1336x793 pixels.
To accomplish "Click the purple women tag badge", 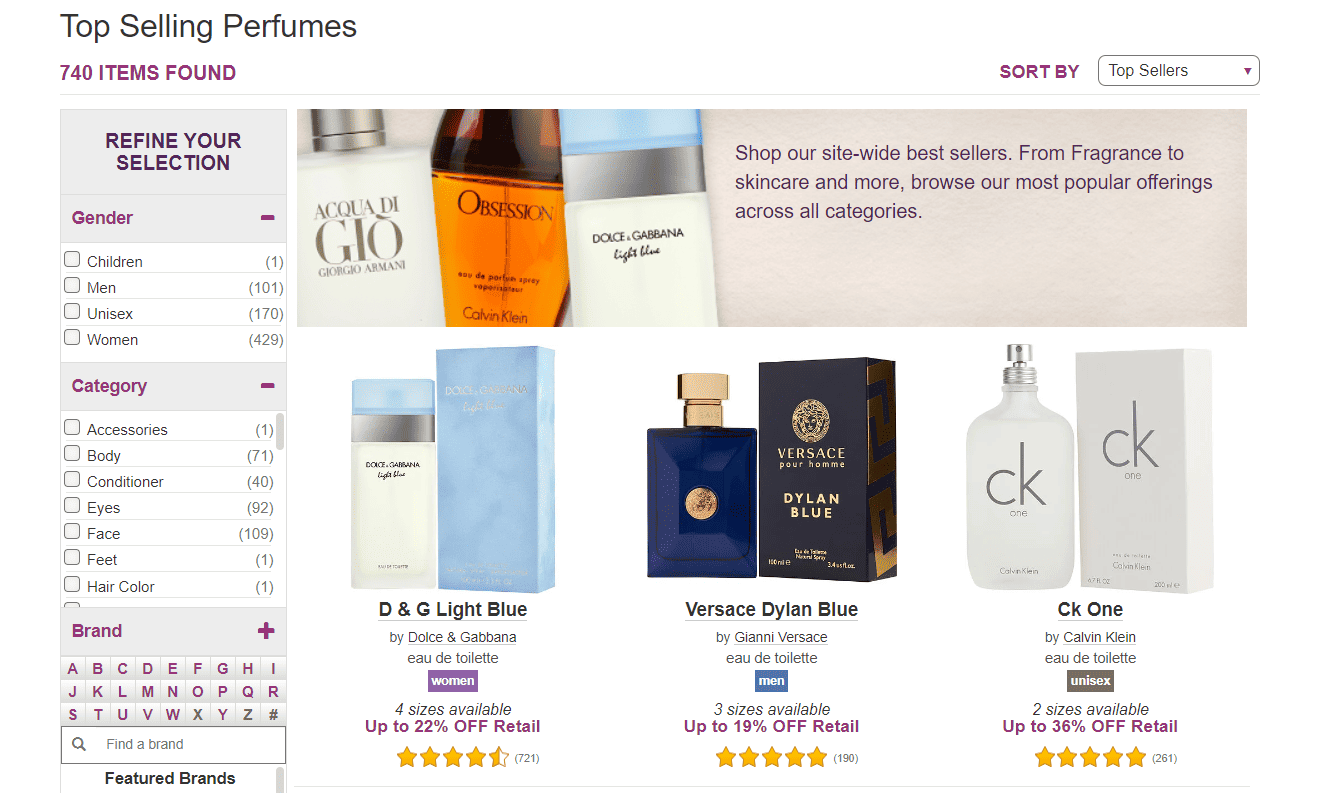I will pos(452,681).
